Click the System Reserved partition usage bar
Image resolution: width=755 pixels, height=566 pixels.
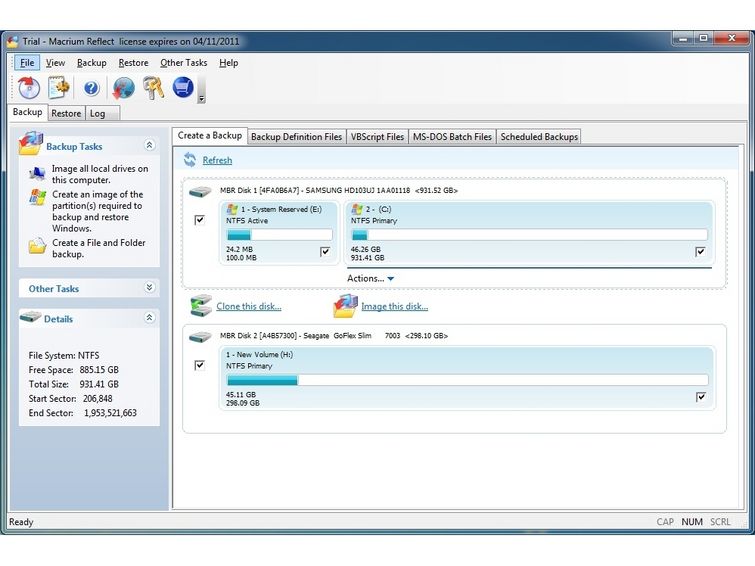click(279, 235)
